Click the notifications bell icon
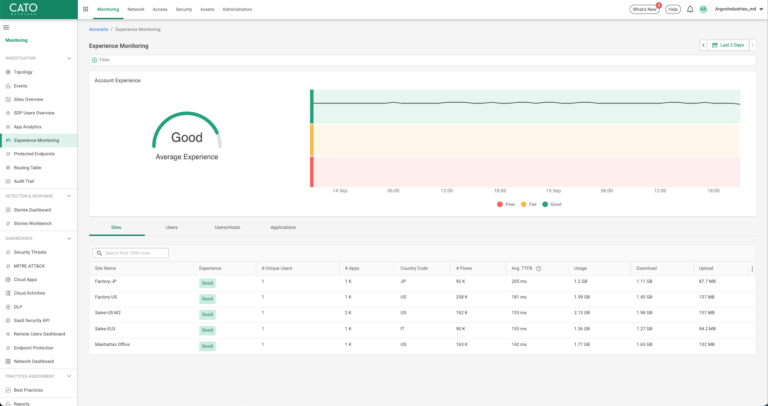The height and width of the screenshot is (406, 768). point(688,9)
